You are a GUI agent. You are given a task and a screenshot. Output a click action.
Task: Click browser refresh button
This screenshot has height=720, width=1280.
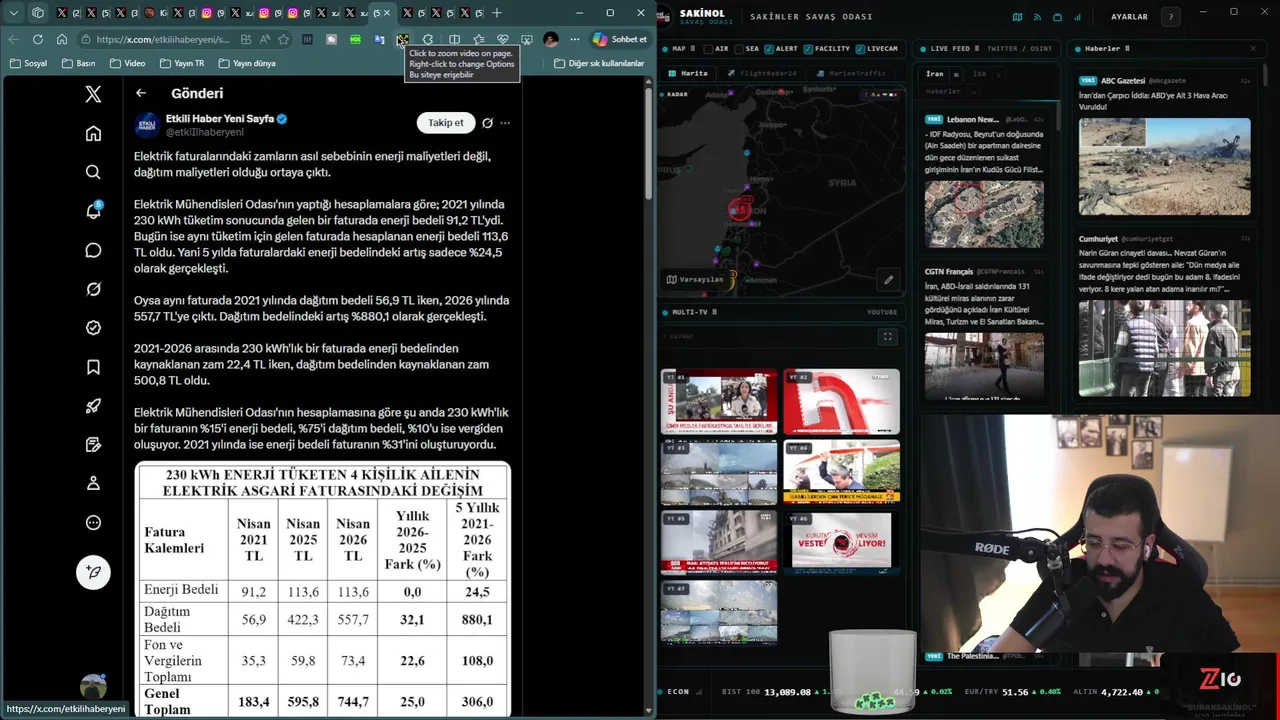click(x=38, y=39)
